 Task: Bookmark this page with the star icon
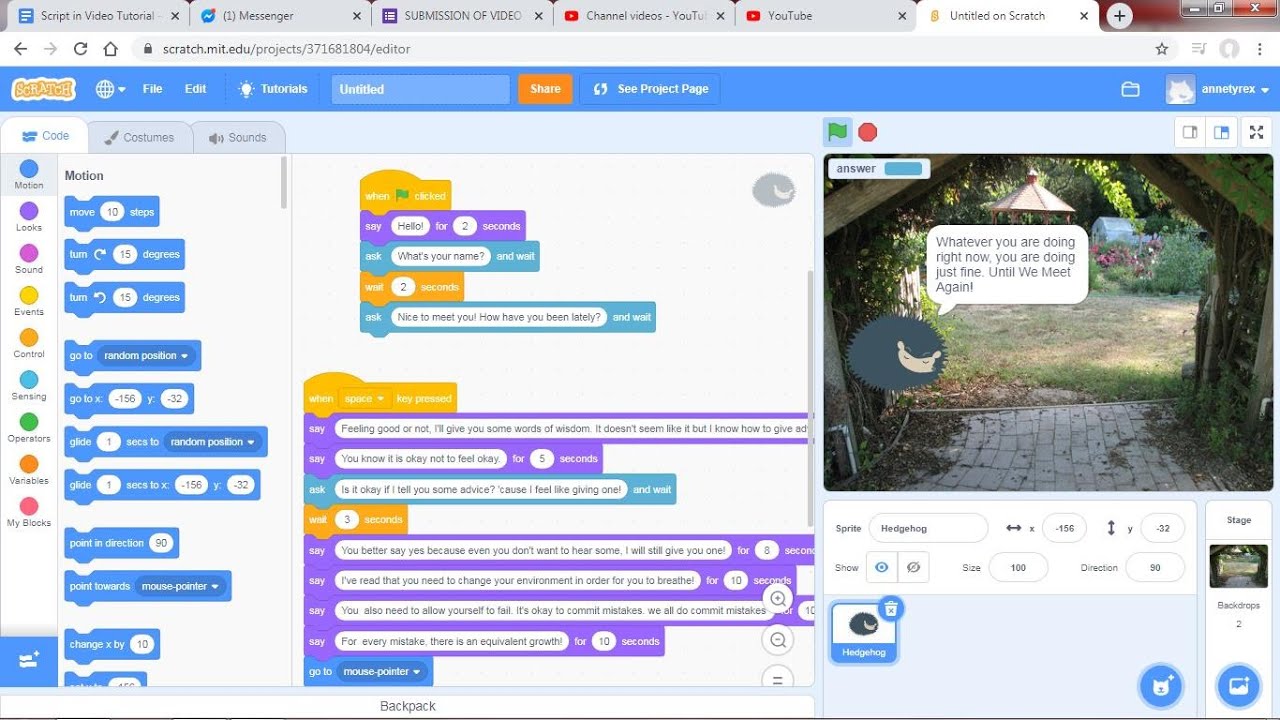click(x=1161, y=49)
